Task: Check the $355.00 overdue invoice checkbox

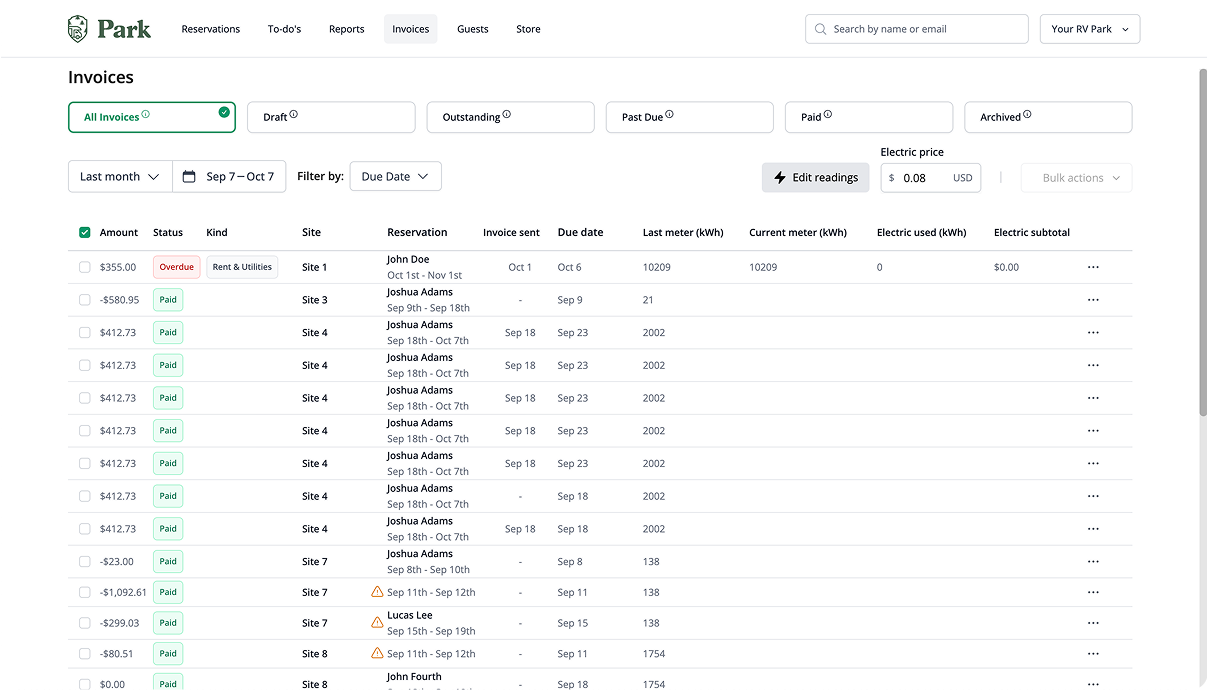Action: tap(85, 268)
